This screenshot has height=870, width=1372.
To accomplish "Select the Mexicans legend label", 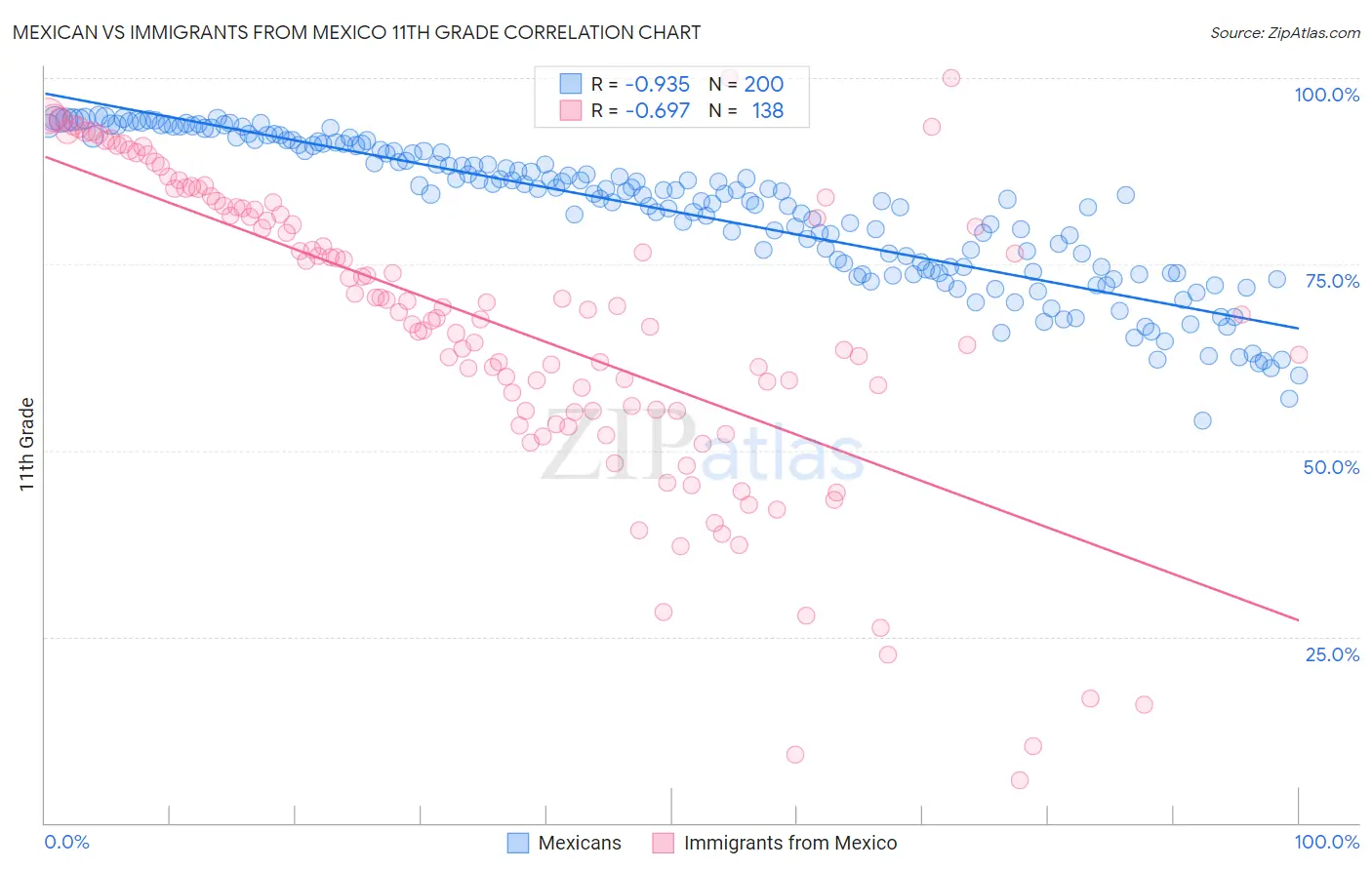I will [x=580, y=843].
